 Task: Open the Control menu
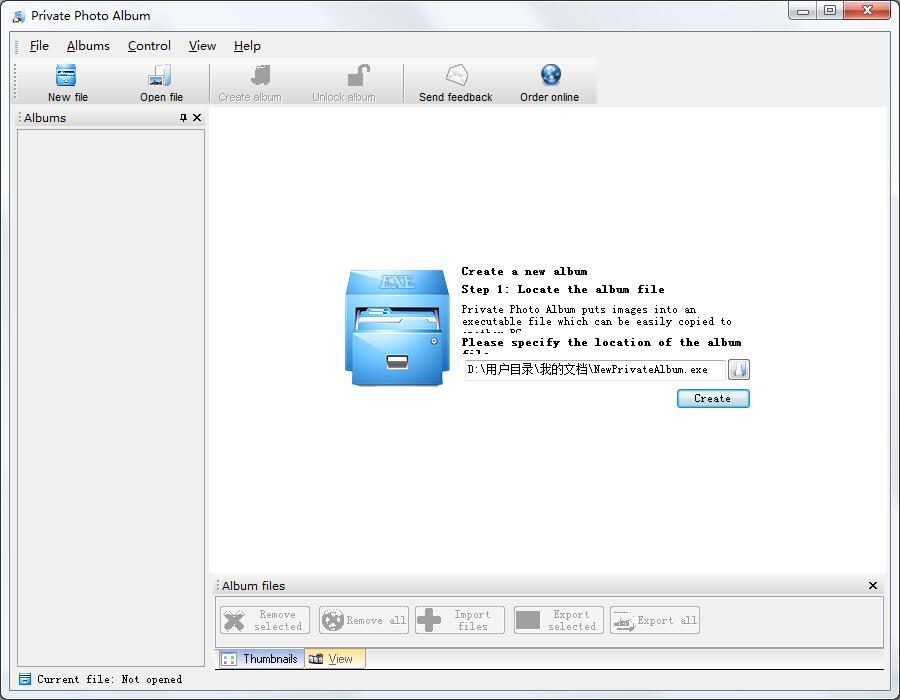149,46
